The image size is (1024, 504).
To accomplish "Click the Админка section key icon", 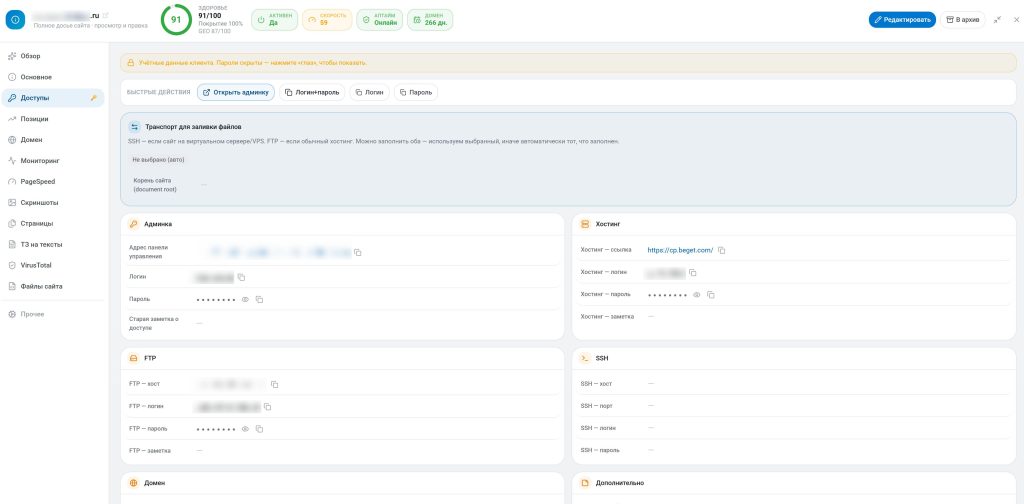I will point(133,224).
